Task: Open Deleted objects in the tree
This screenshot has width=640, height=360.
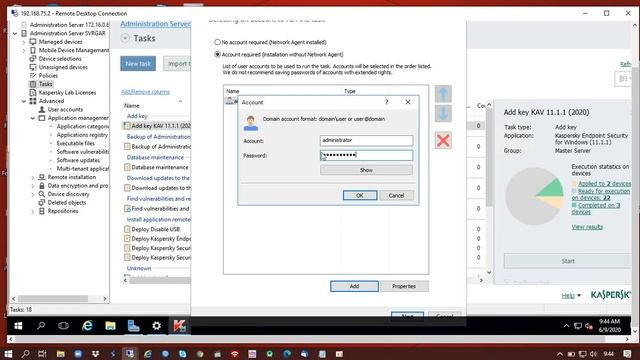Action: pyautogui.click(x=67, y=202)
